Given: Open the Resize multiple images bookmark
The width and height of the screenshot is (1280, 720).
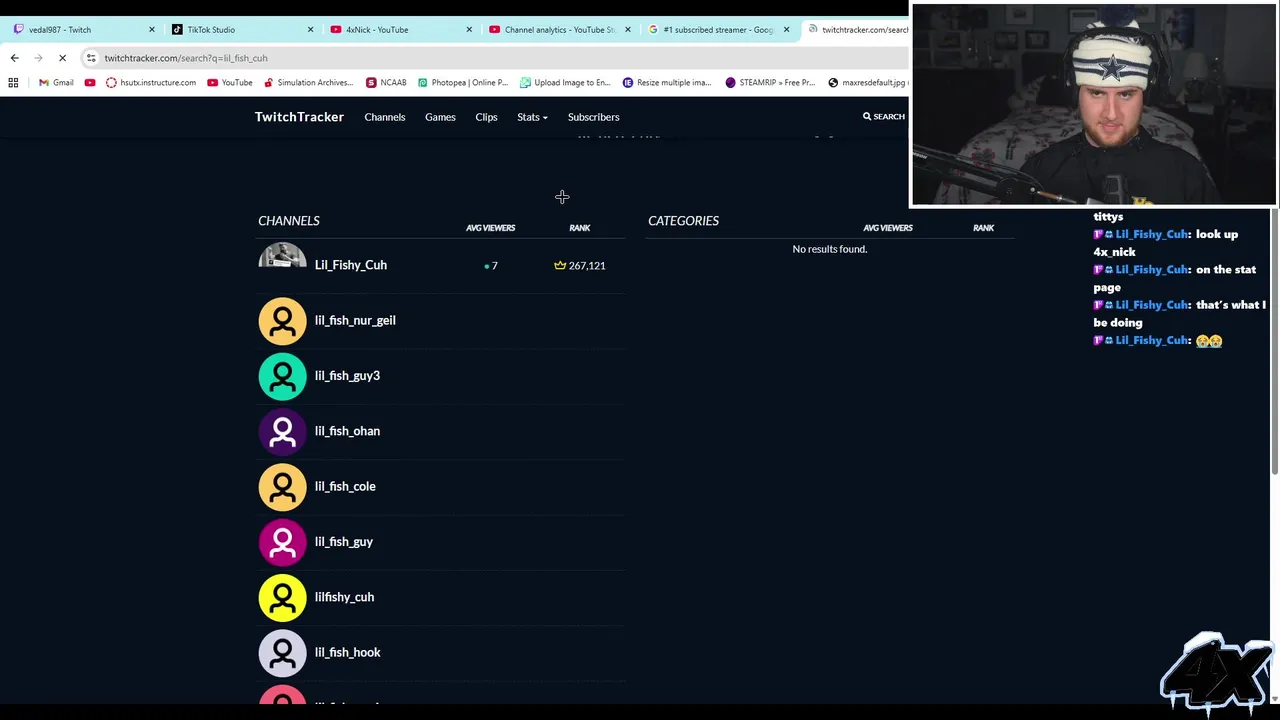Looking at the screenshot, I should 667,83.
